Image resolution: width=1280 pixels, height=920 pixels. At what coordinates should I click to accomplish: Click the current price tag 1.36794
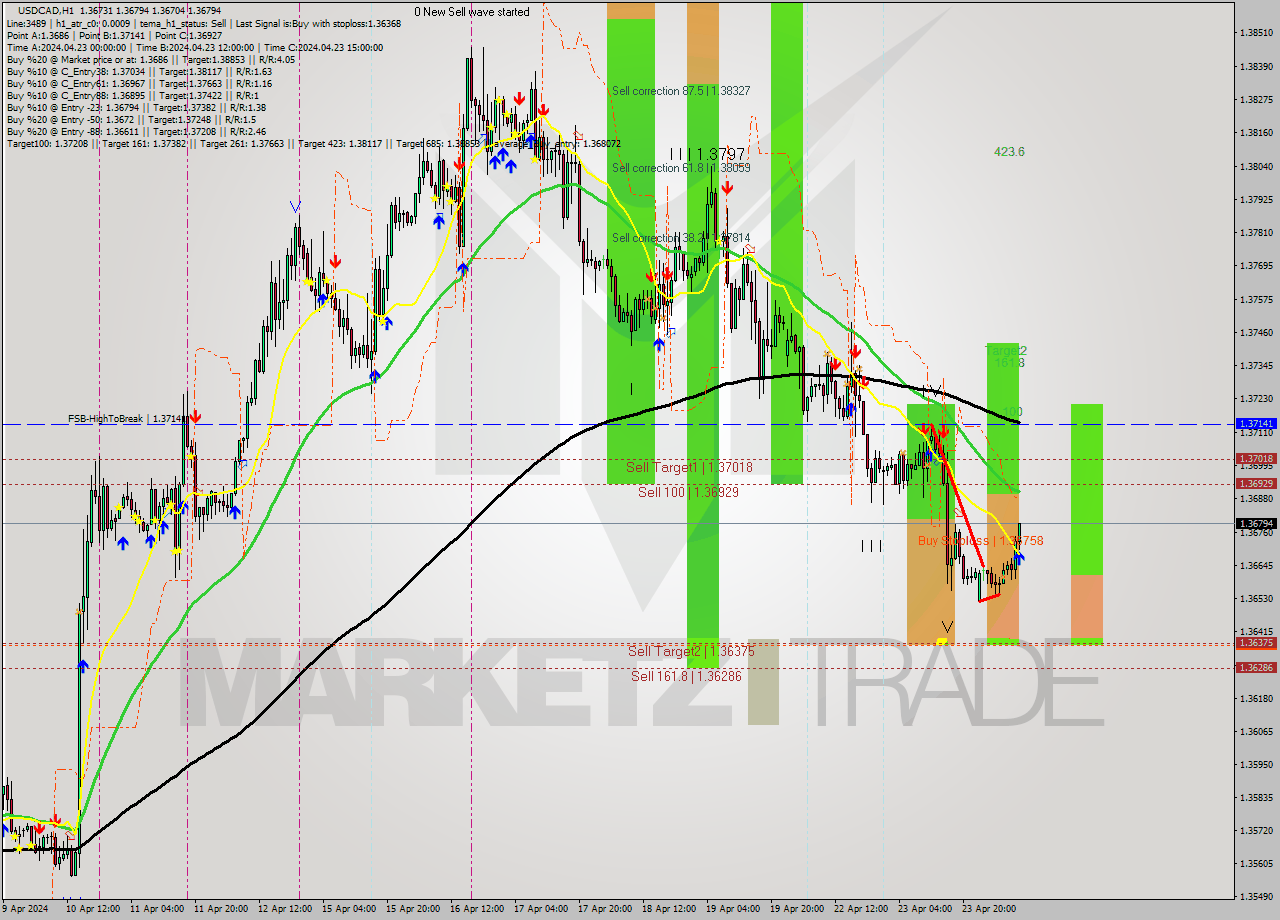pyautogui.click(x=1255, y=523)
